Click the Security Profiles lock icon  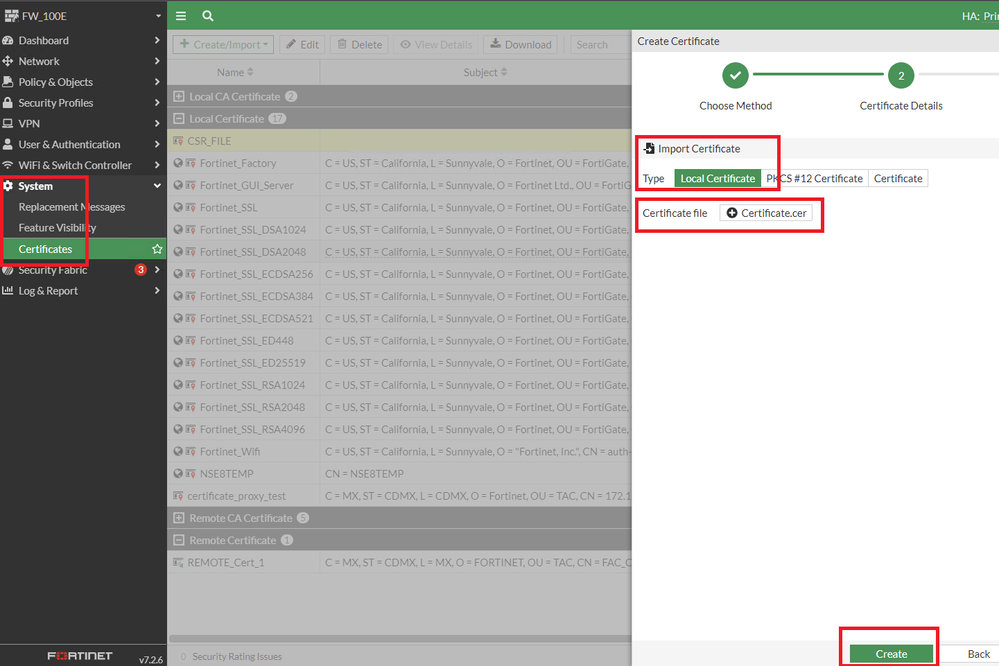8,103
